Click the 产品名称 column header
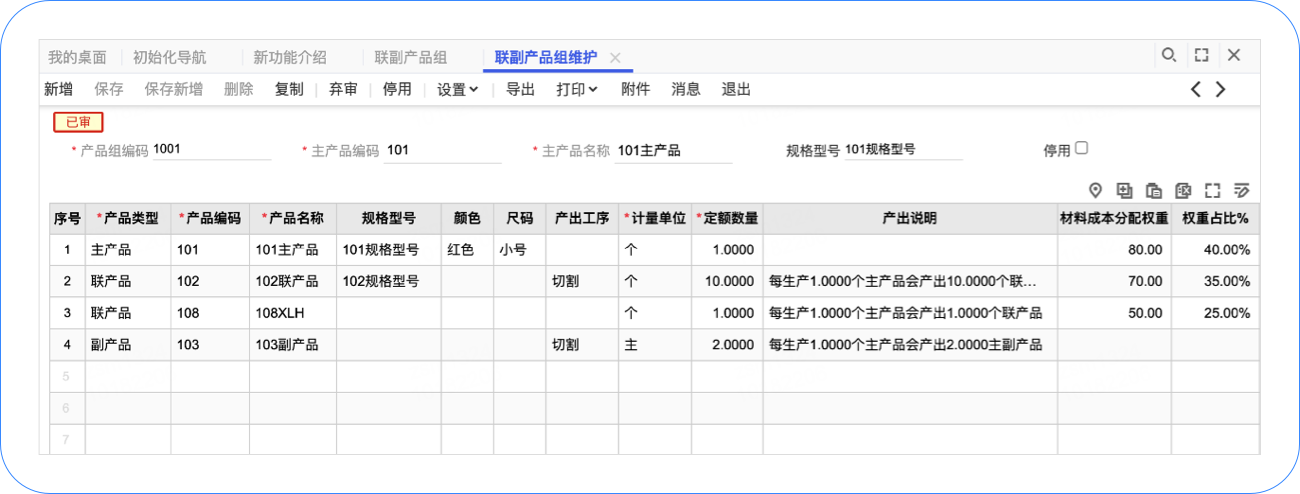This screenshot has height=494, width=1300. (292, 218)
